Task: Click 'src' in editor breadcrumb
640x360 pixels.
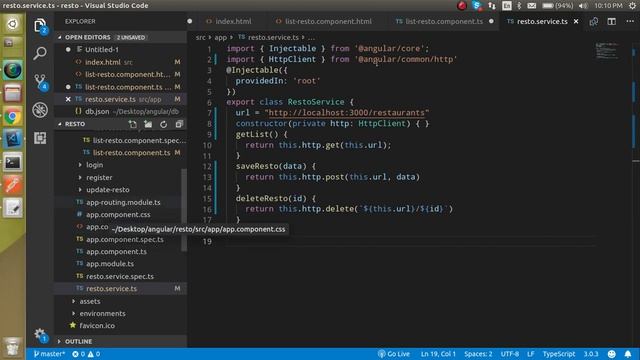Action: click(200, 37)
